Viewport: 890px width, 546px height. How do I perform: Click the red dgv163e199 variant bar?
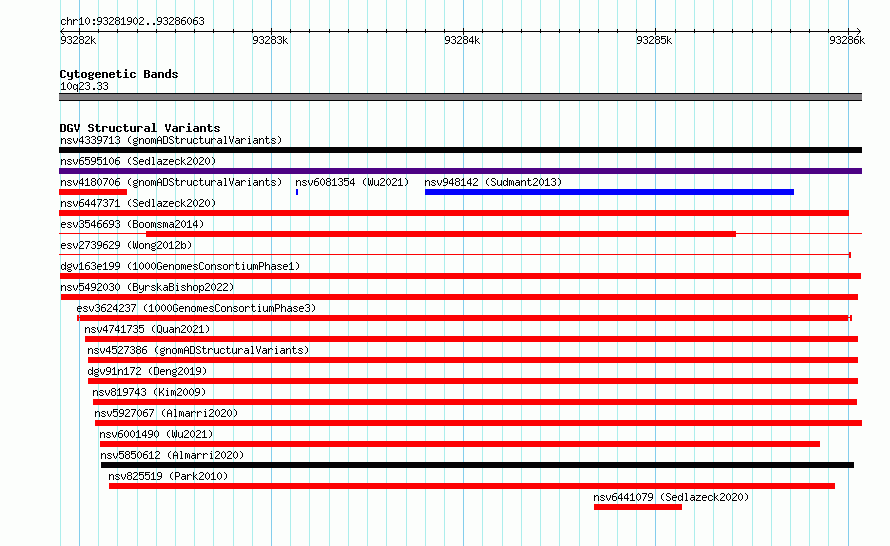460,276
